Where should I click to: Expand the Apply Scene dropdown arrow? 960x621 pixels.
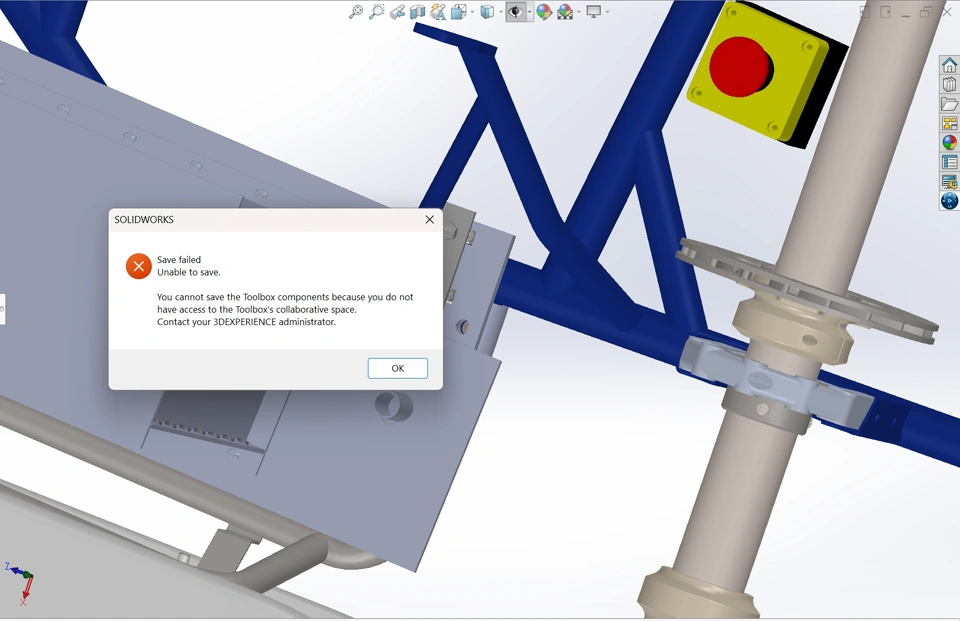pos(579,12)
